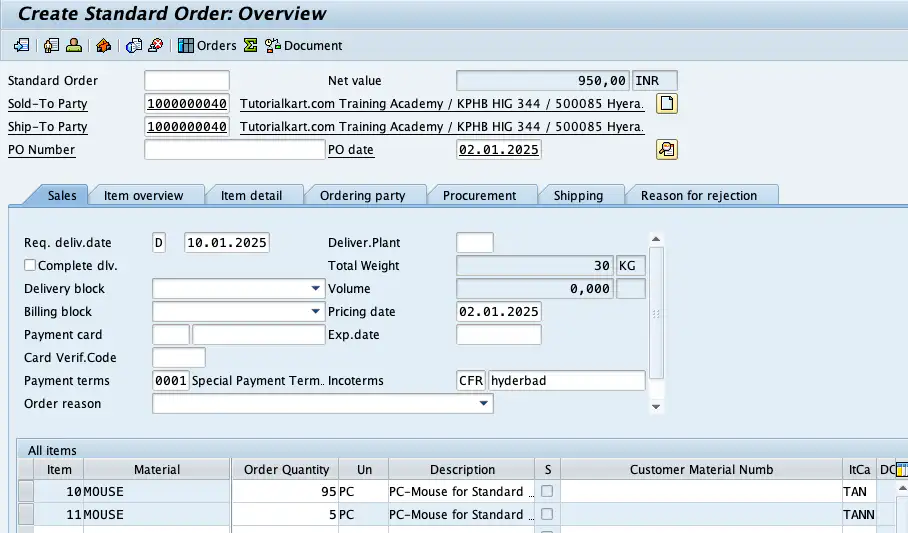Click the Pricing date field
The width and height of the screenshot is (908, 533).
pyautogui.click(x=499, y=311)
